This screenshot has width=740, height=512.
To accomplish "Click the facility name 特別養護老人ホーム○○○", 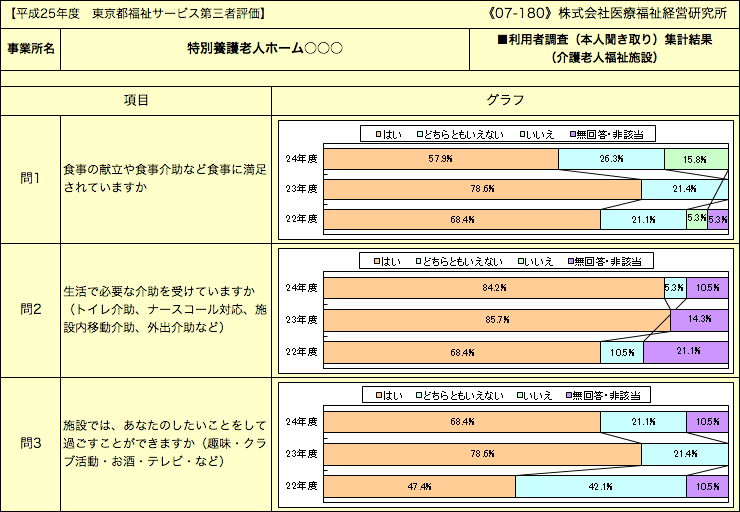I will coord(265,48).
